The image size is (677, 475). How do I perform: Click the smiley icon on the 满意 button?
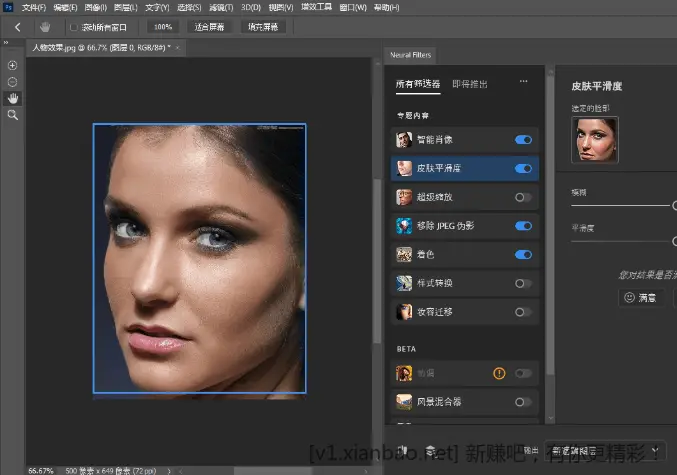pyautogui.click(x=630, y=297)
